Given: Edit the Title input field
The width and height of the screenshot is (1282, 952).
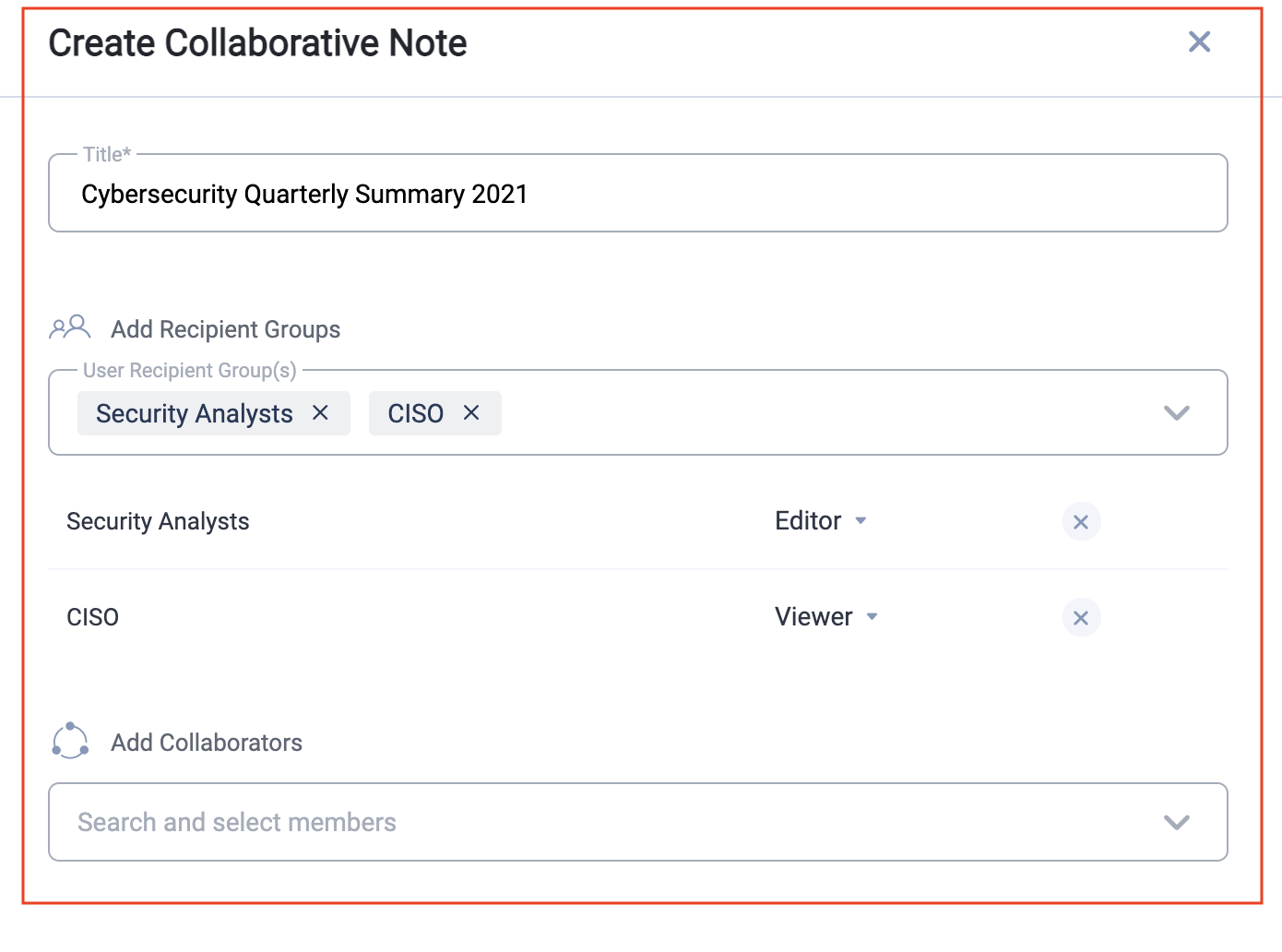Looking at the screenshot, I should pyautogui.click(x=637, y=193).
